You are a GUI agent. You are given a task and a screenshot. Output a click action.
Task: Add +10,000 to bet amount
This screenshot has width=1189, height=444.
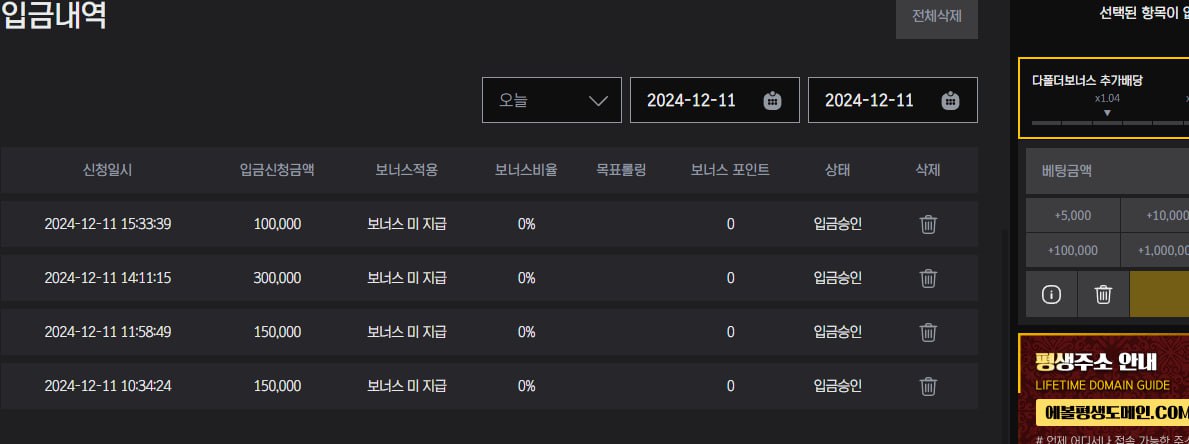pyautogui.click(x=1160, y=215)
